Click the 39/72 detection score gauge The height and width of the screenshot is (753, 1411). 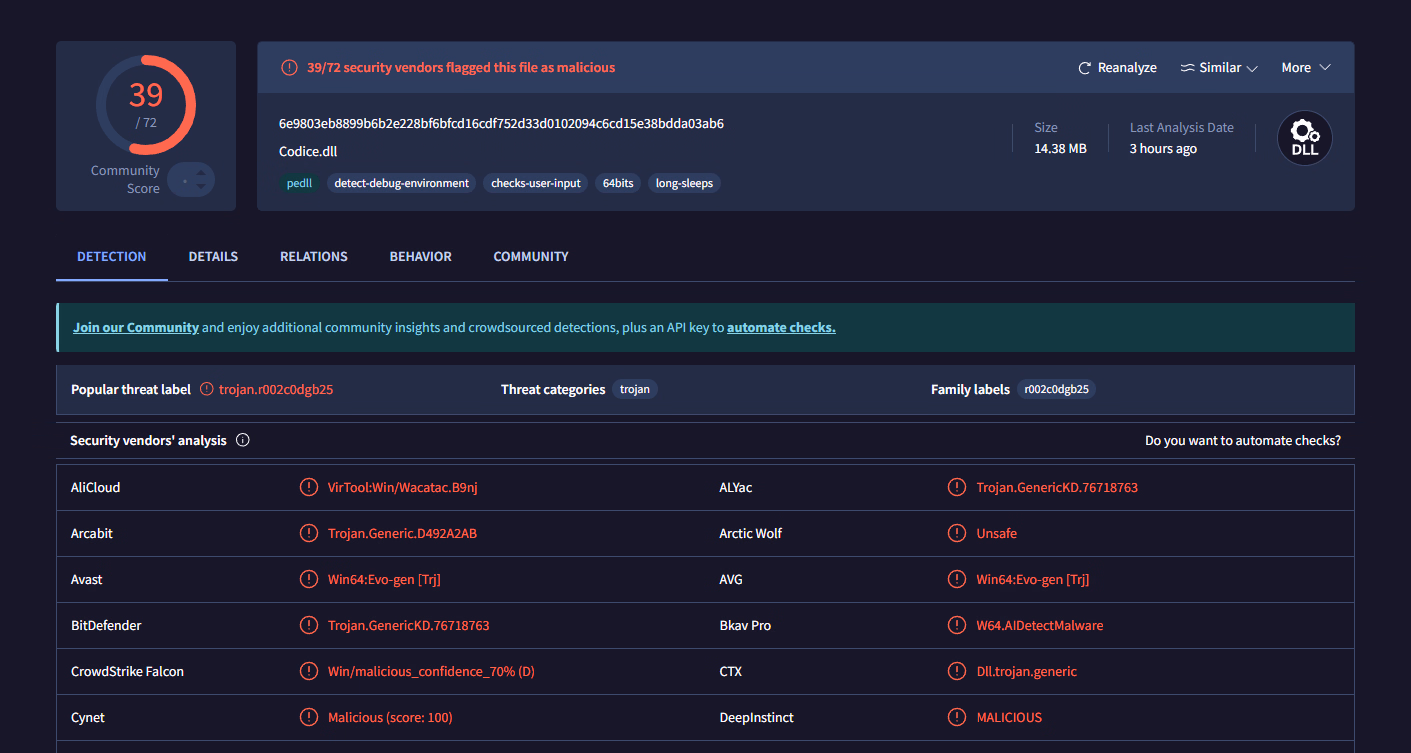(146, 105)
